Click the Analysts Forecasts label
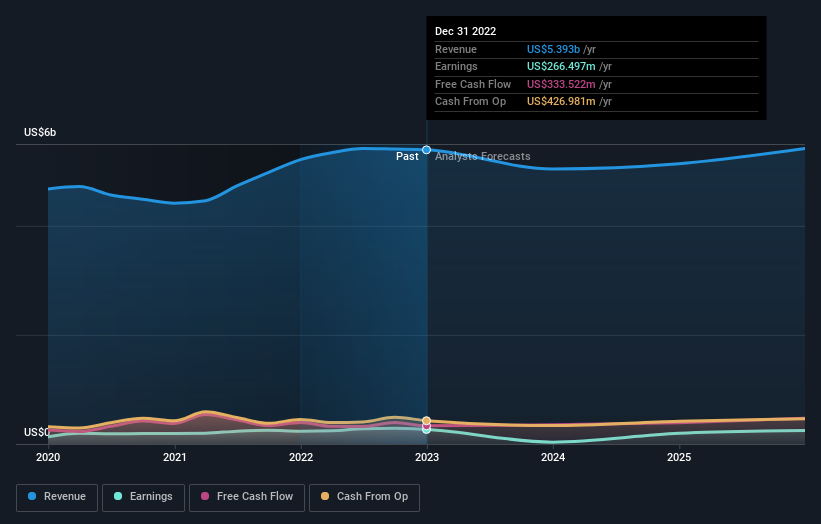This screenshot has height=524, width=821. click(483, 157)
